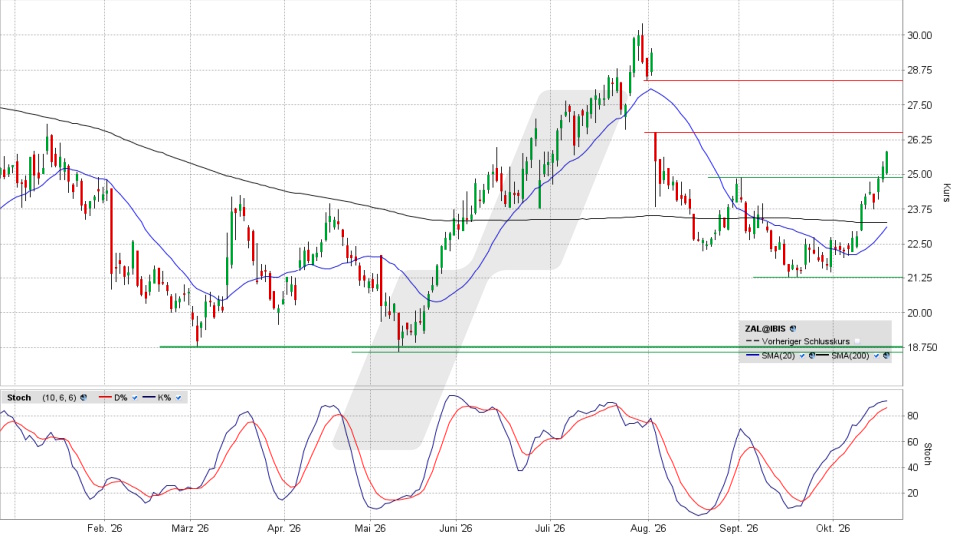Screen dimensions: 960x540
Task: Click the Kurs axis title
Action: [946, 193]
